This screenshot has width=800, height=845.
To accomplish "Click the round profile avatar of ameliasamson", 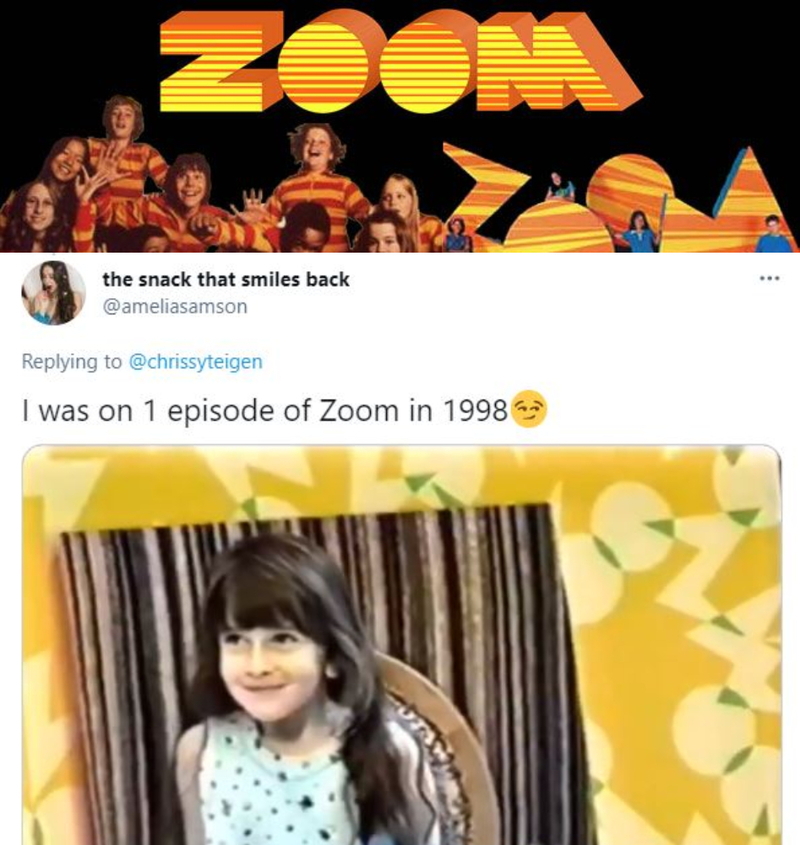I will [x=53, y=293].
